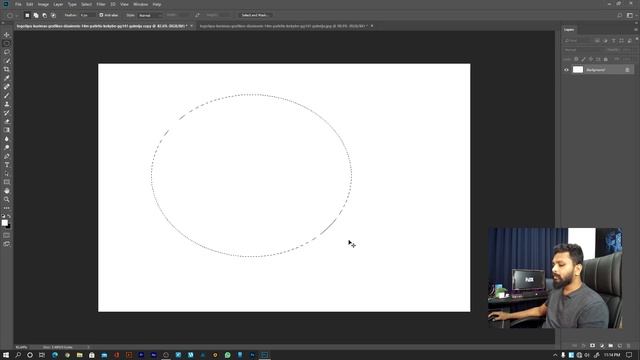640x360 pixels.
Task: Switch to the second document tab
Action: pyautogui.click(x=284, y=26)
